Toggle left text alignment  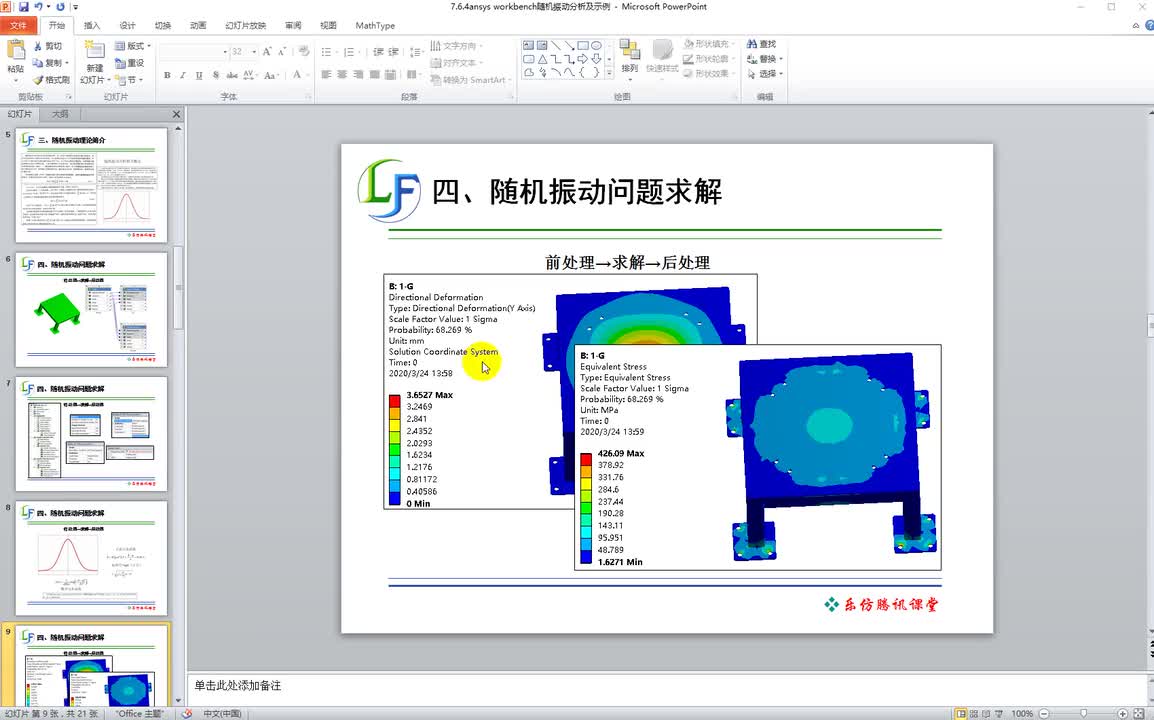tap(326, 74)
